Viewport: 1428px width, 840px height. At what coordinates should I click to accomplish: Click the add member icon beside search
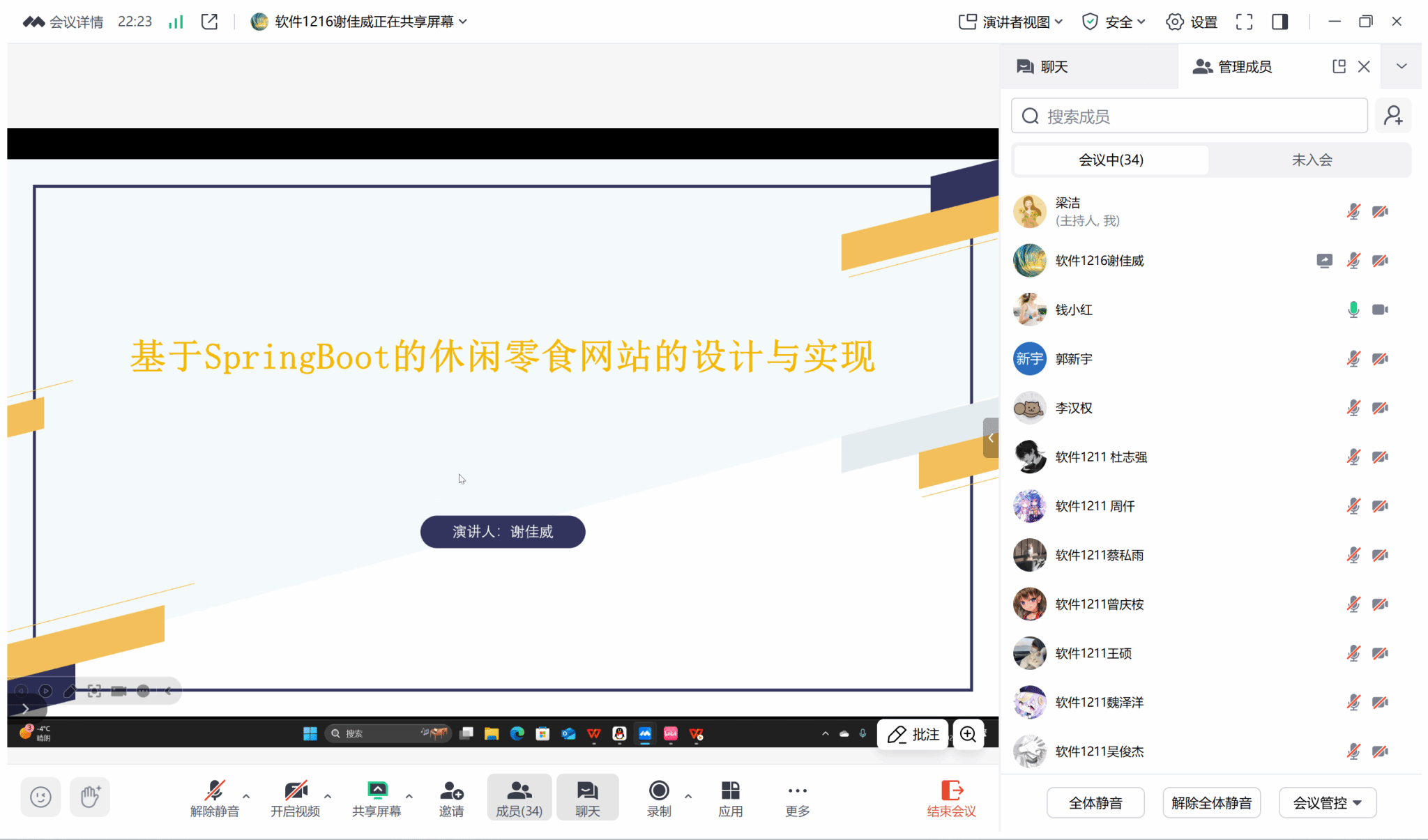click(1393, 116)
